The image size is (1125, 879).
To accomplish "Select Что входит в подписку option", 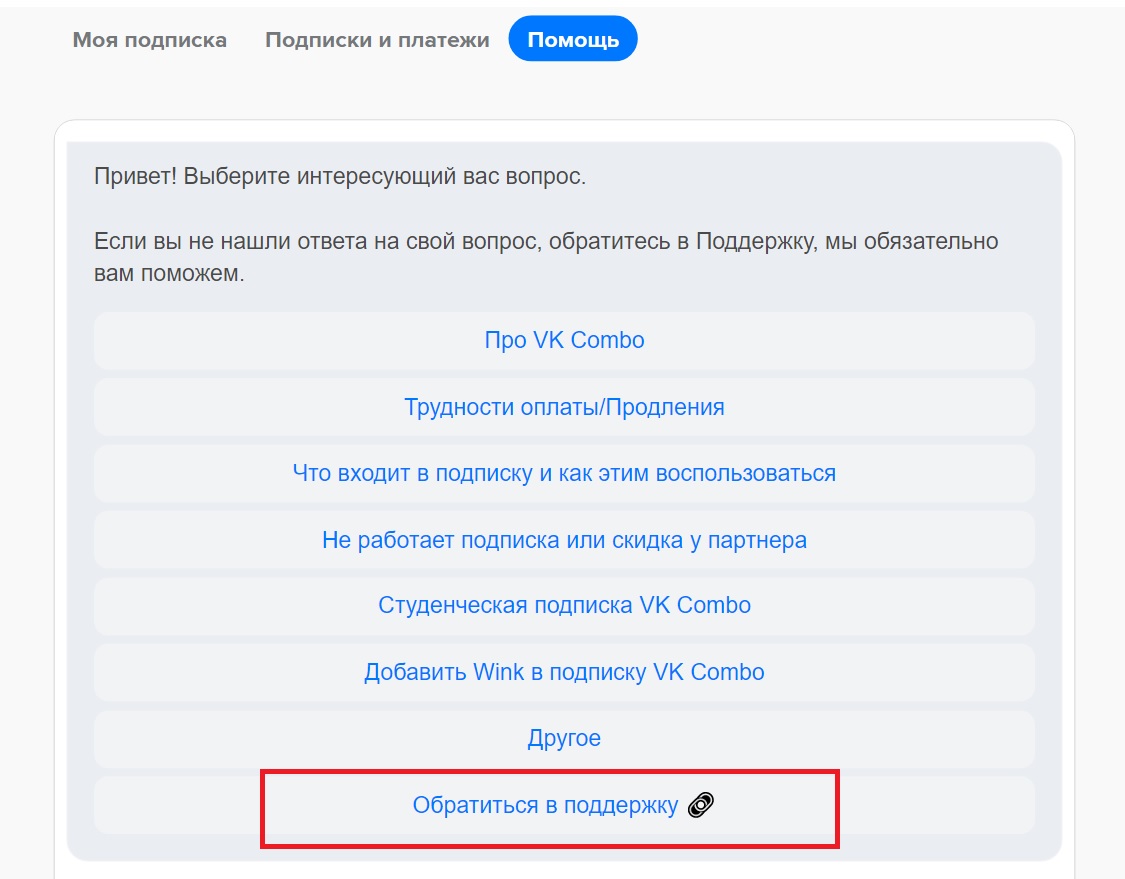I will click(564, 473).
